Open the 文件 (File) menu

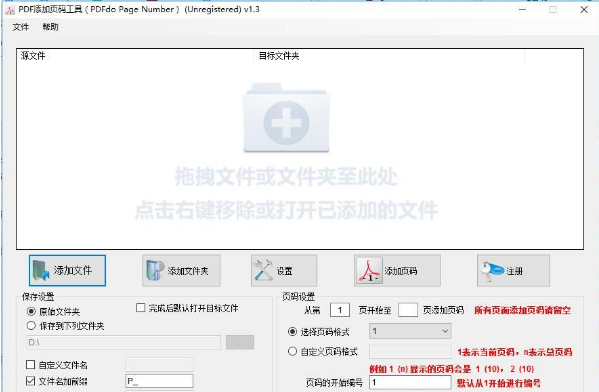[21, 27]
